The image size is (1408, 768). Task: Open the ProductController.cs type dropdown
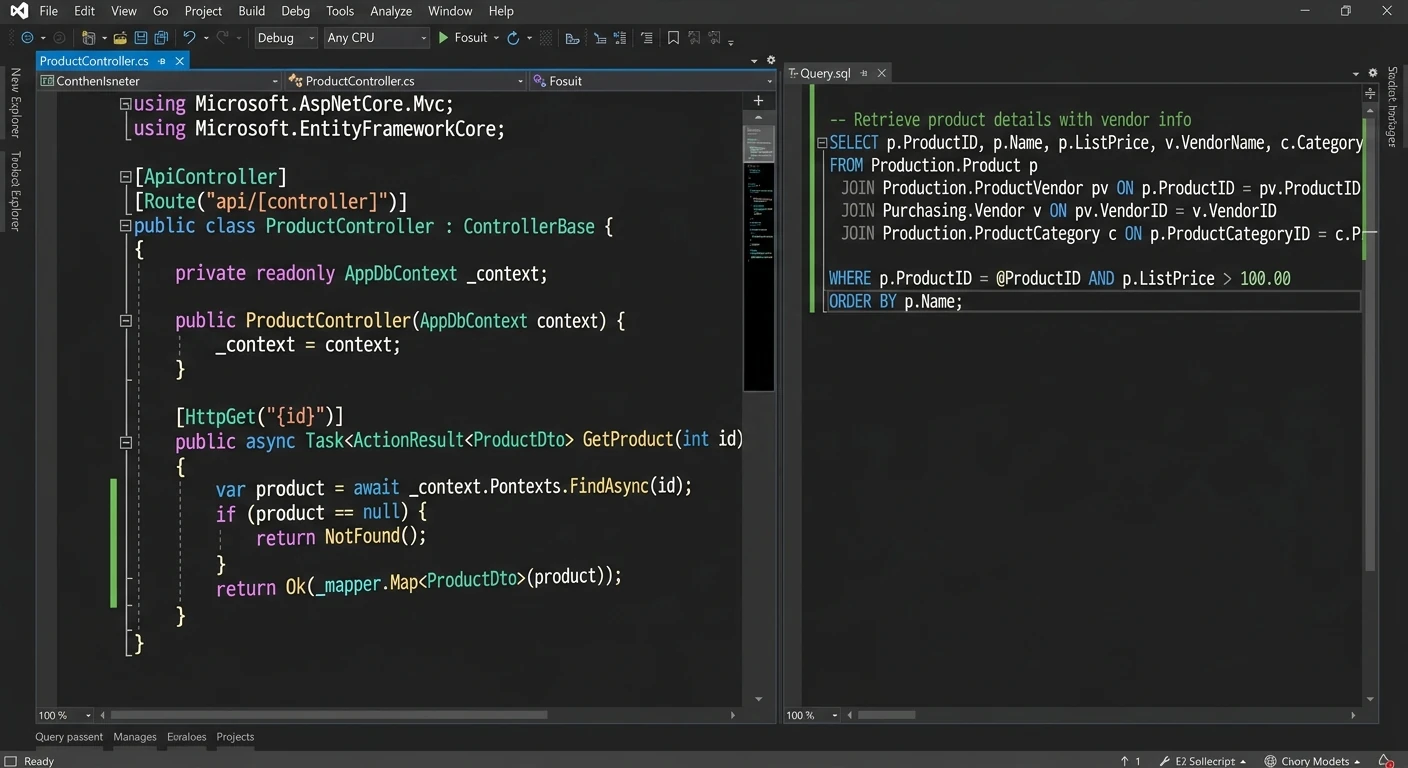[x=406, y=81]
